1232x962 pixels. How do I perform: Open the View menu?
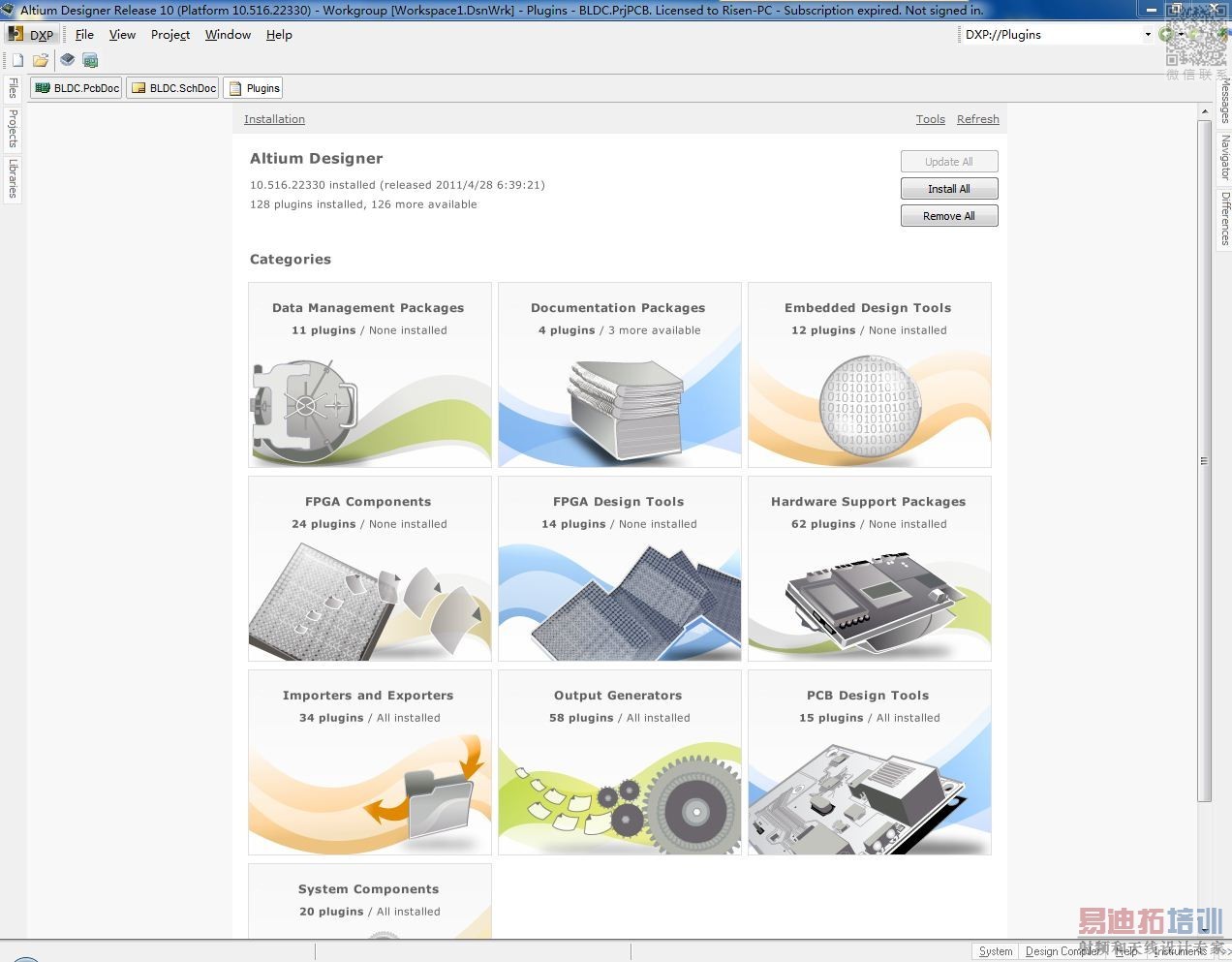(x=122, y=34)
